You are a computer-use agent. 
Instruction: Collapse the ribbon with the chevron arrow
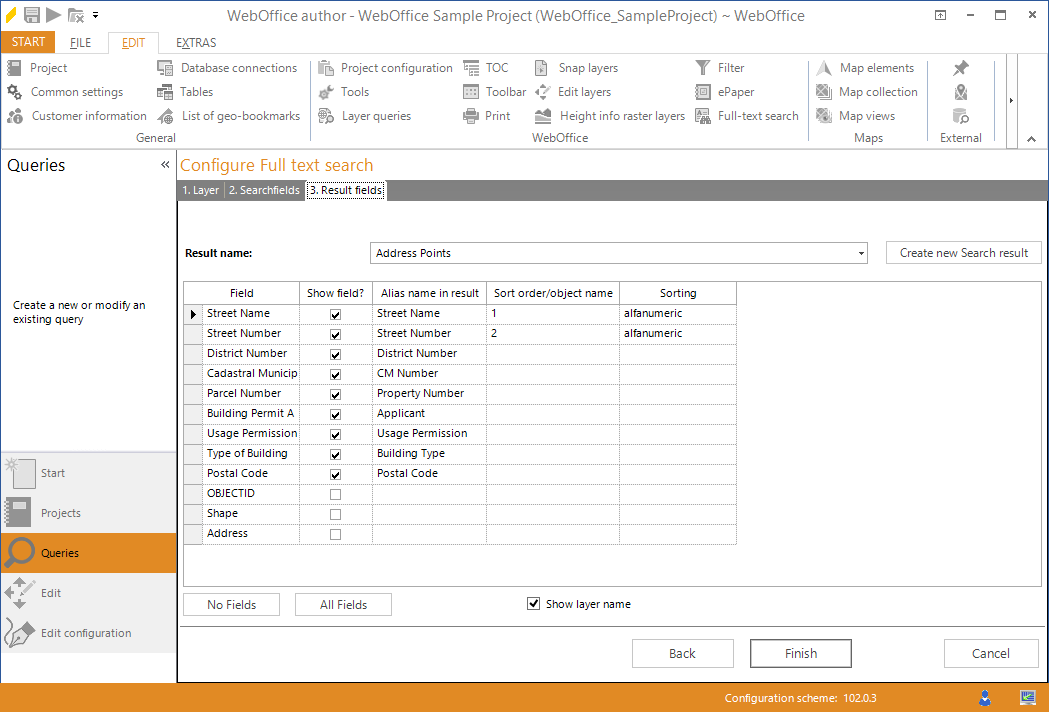coord(1031,140)
